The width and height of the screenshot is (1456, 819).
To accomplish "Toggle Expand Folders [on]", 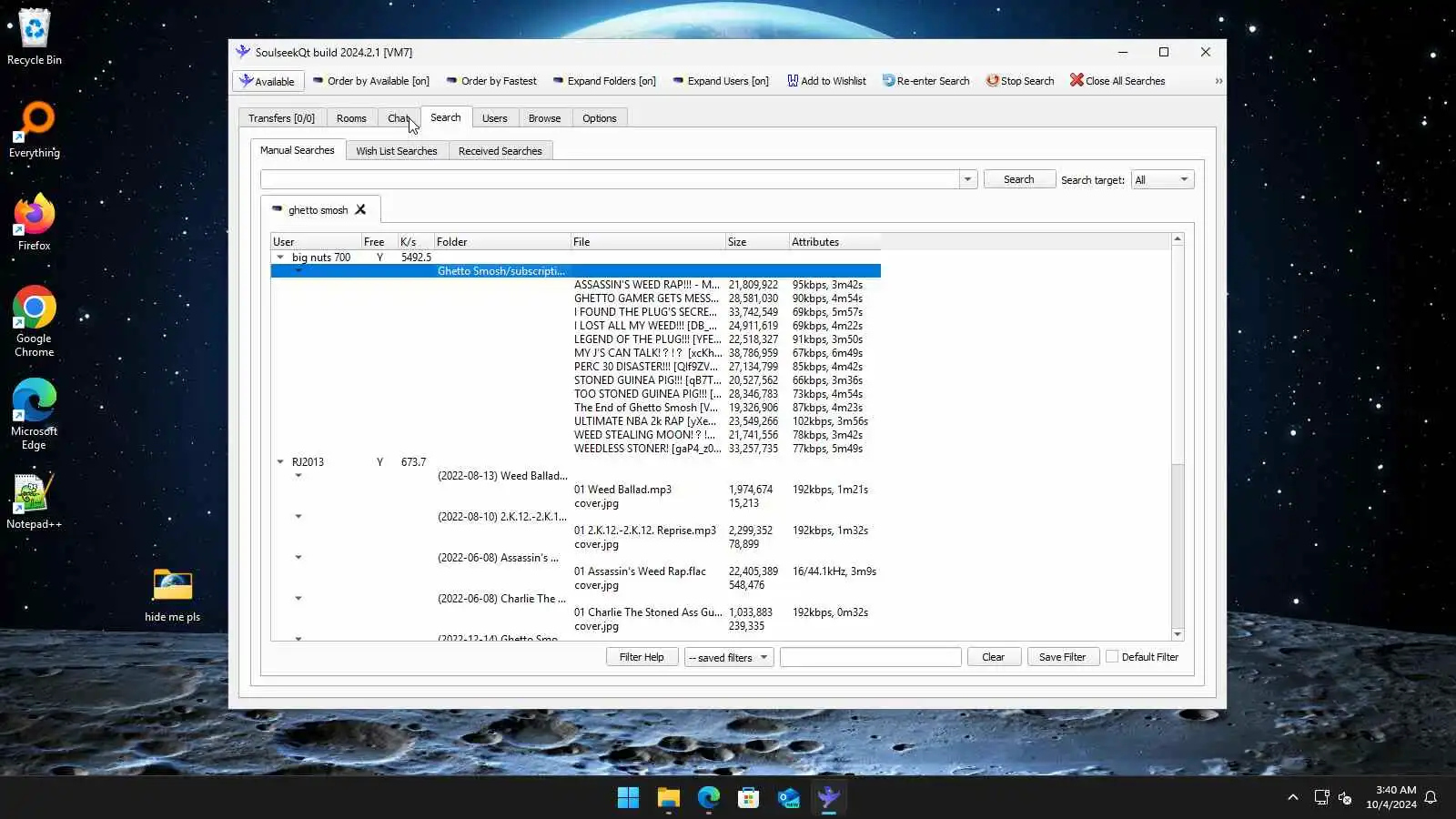I will pyautogui.click(x=604, y=81).
